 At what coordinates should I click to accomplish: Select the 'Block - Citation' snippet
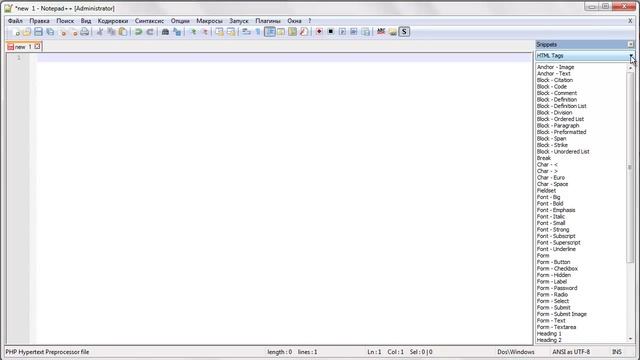(x=555, y=80)
